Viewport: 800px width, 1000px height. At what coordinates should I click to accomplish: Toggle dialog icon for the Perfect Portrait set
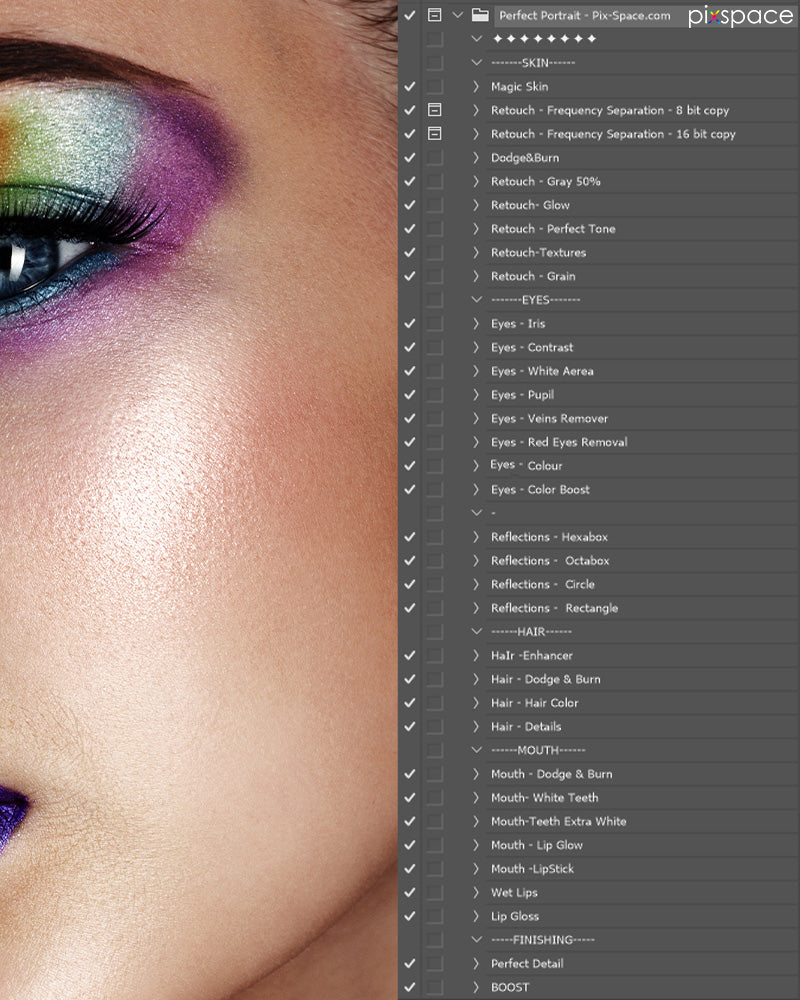pyautogui.click(x=434, y=15)
